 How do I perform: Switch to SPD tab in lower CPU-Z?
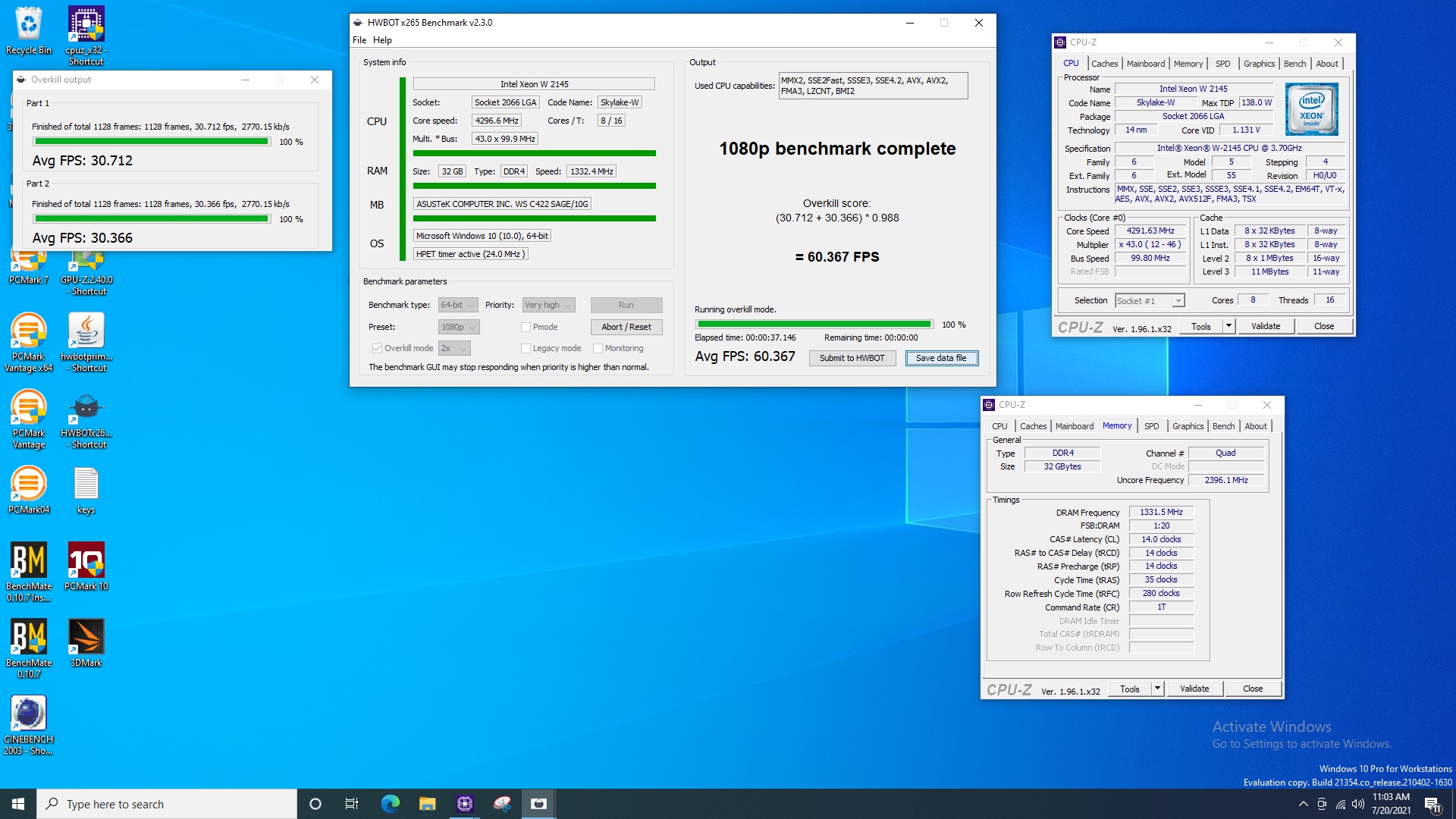1151,426
